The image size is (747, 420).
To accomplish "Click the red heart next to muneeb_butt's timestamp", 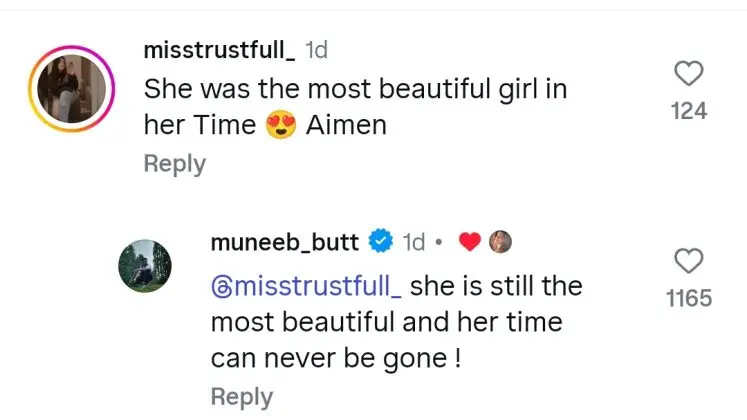I will tap(470, 241).
